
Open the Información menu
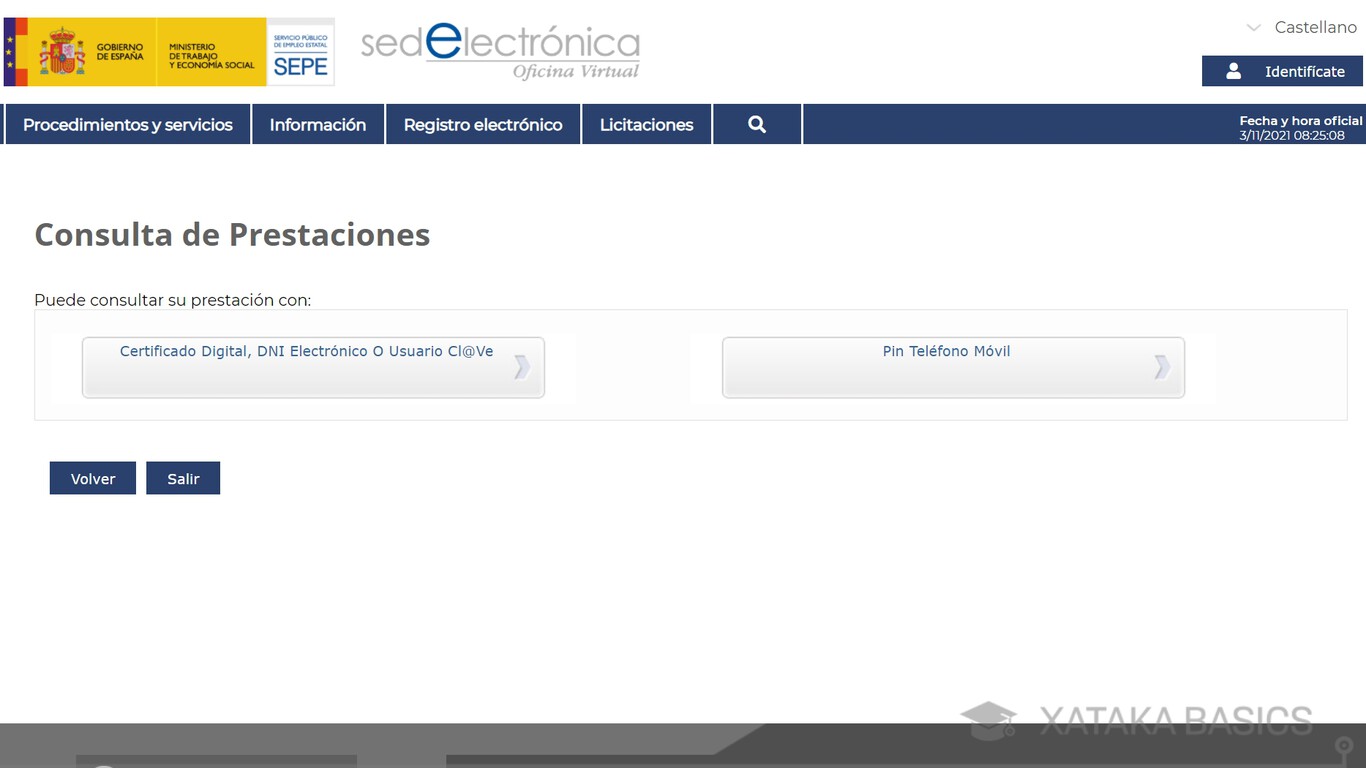[318, 125]
